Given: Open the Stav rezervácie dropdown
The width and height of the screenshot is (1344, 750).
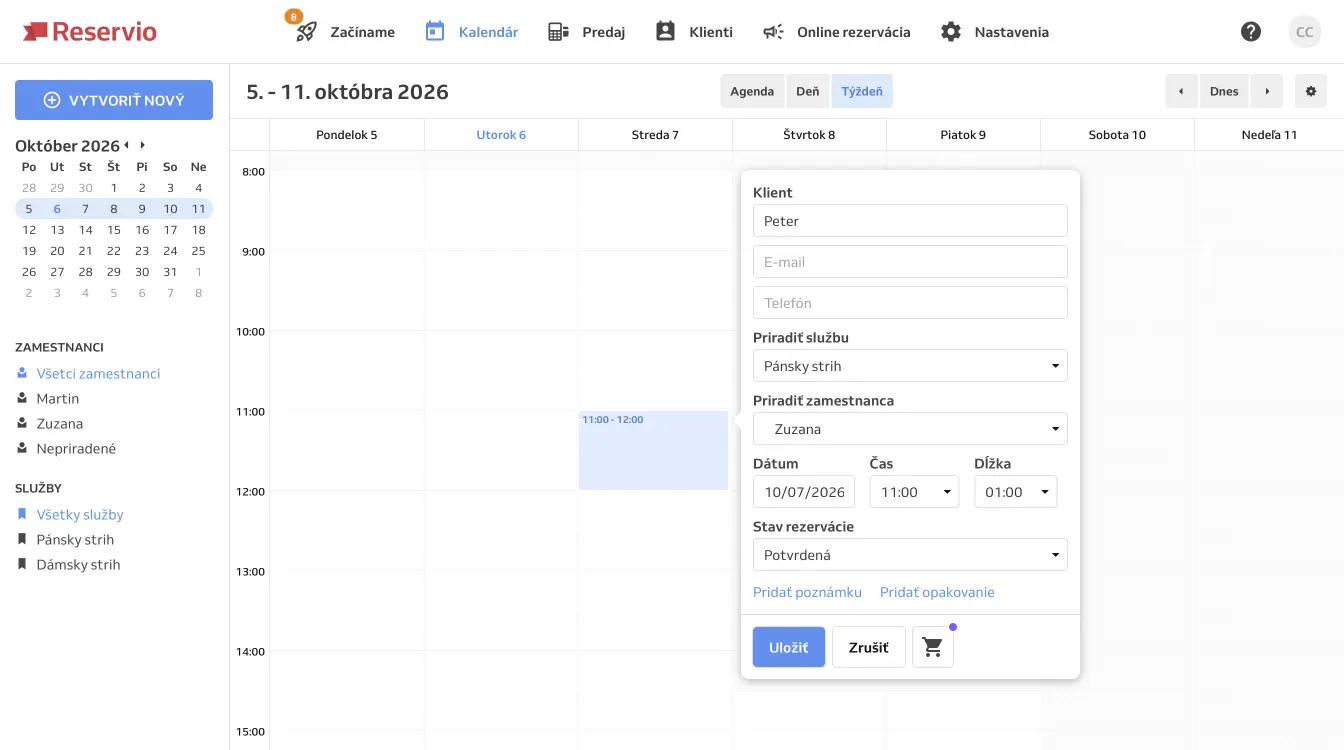Looking at the screenshot, I should pos(910,555).
